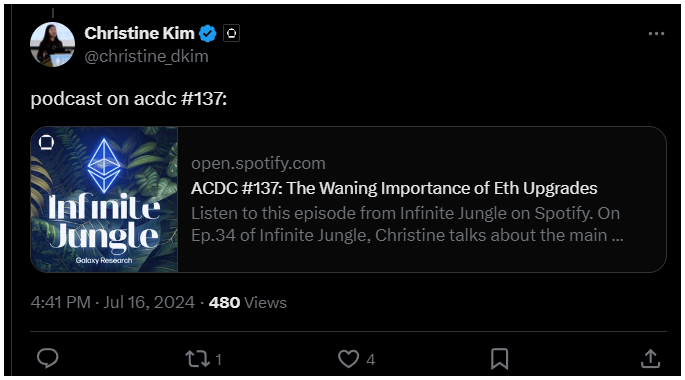The width and height of the screenshot is (685, 380).
Task: Click the blue verified checkmark badge
Action: [x=208, y=34]
